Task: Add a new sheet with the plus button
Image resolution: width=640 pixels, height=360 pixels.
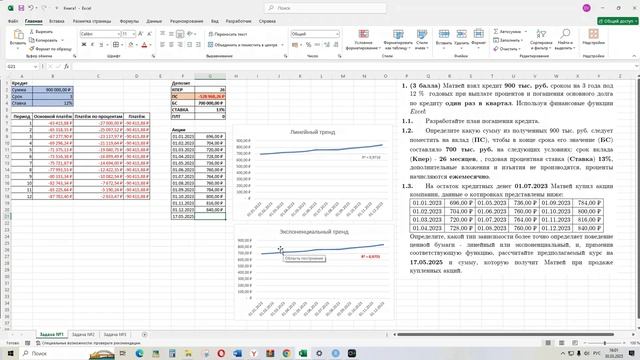Action: click(144, 335)
